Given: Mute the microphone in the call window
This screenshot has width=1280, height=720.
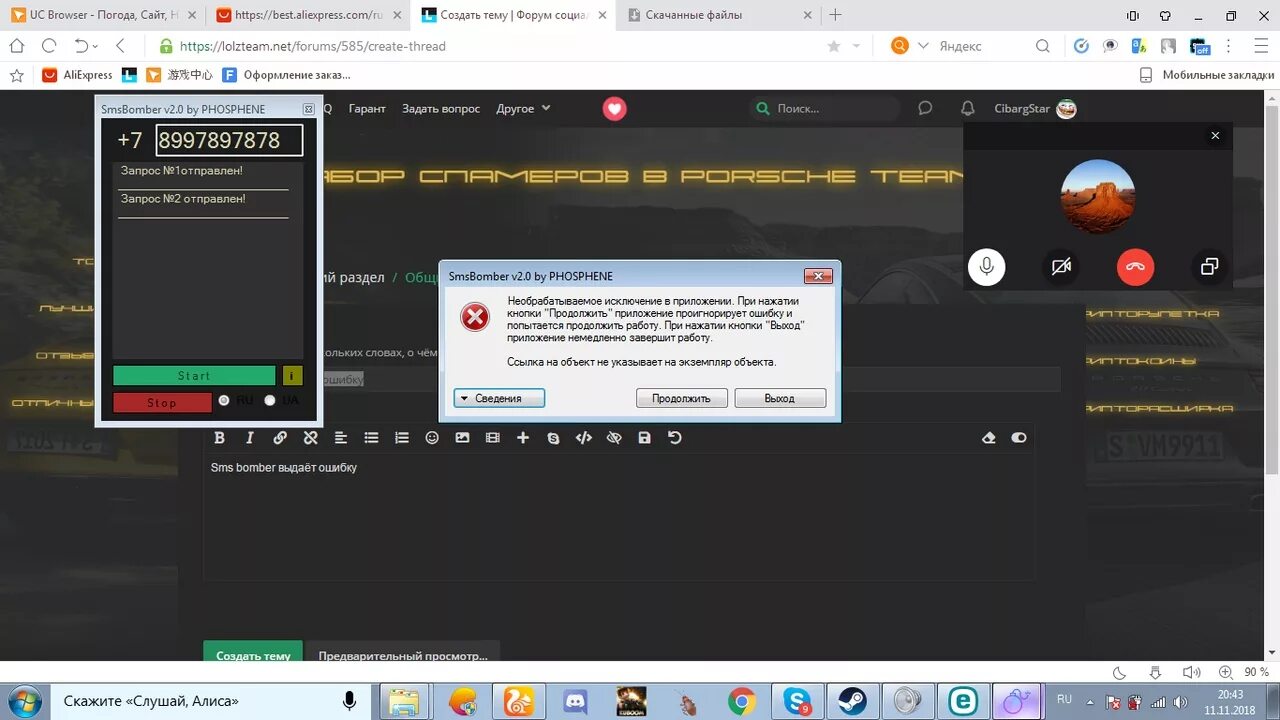Looking at the screenshot, I should pyautogui.click(x=987, y=266).
